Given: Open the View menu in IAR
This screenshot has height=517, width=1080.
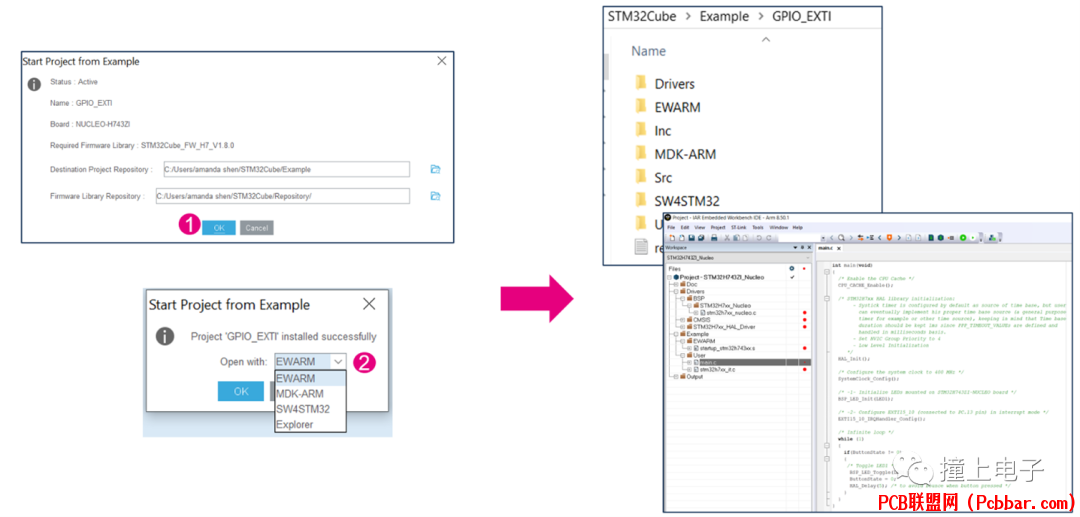Looking at the screenshot, I should coord(700,227).
